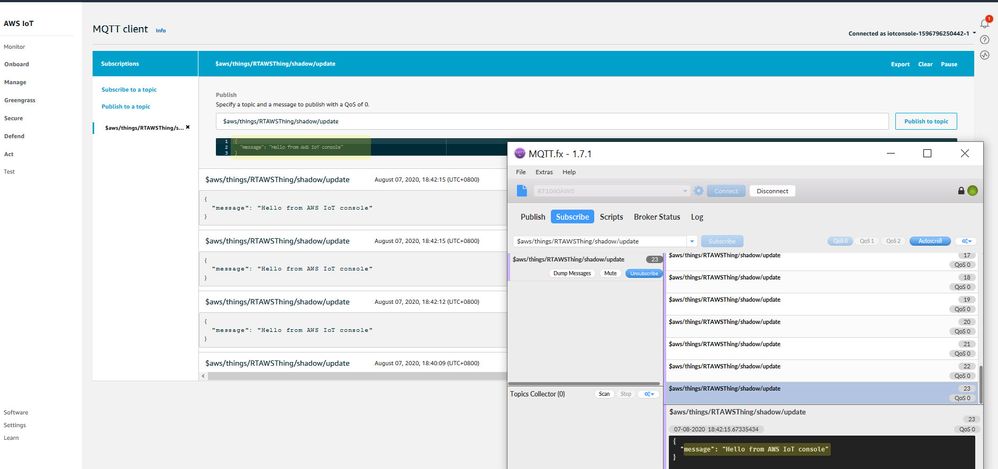
Task: Open the Log tab in MQTT.fx
Action: [x=697, y=217]
